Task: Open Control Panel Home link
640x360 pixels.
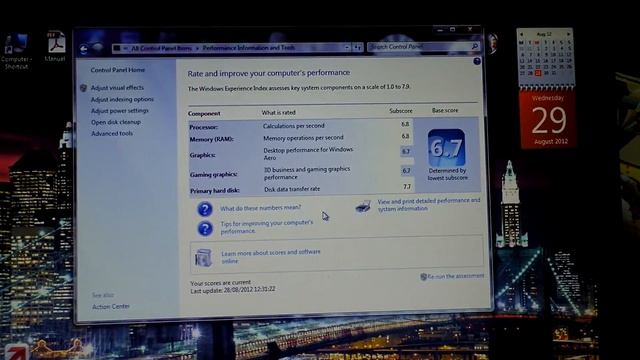Action: point(118,70)
